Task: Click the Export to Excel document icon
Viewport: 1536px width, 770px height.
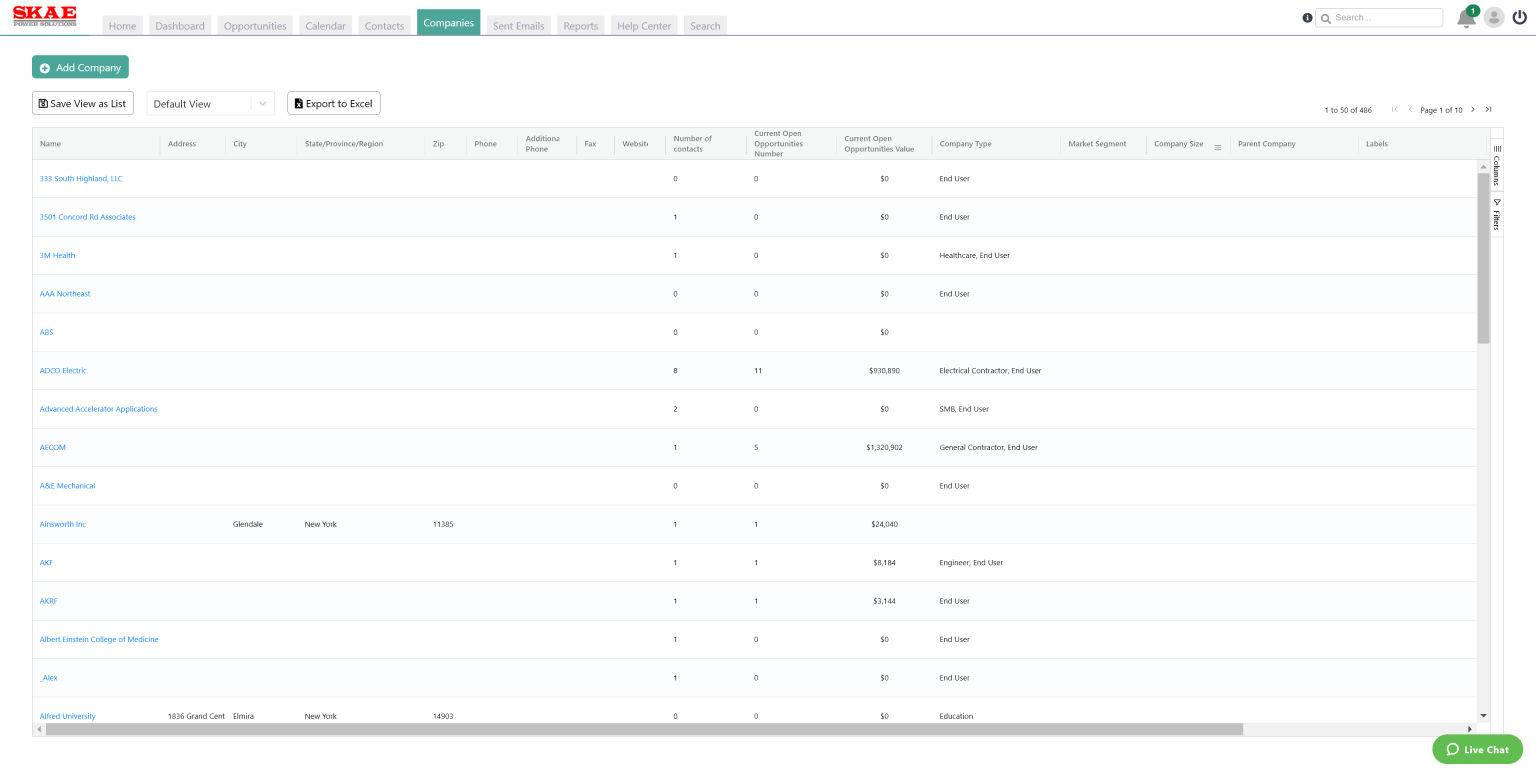Action: coord(298,103)
